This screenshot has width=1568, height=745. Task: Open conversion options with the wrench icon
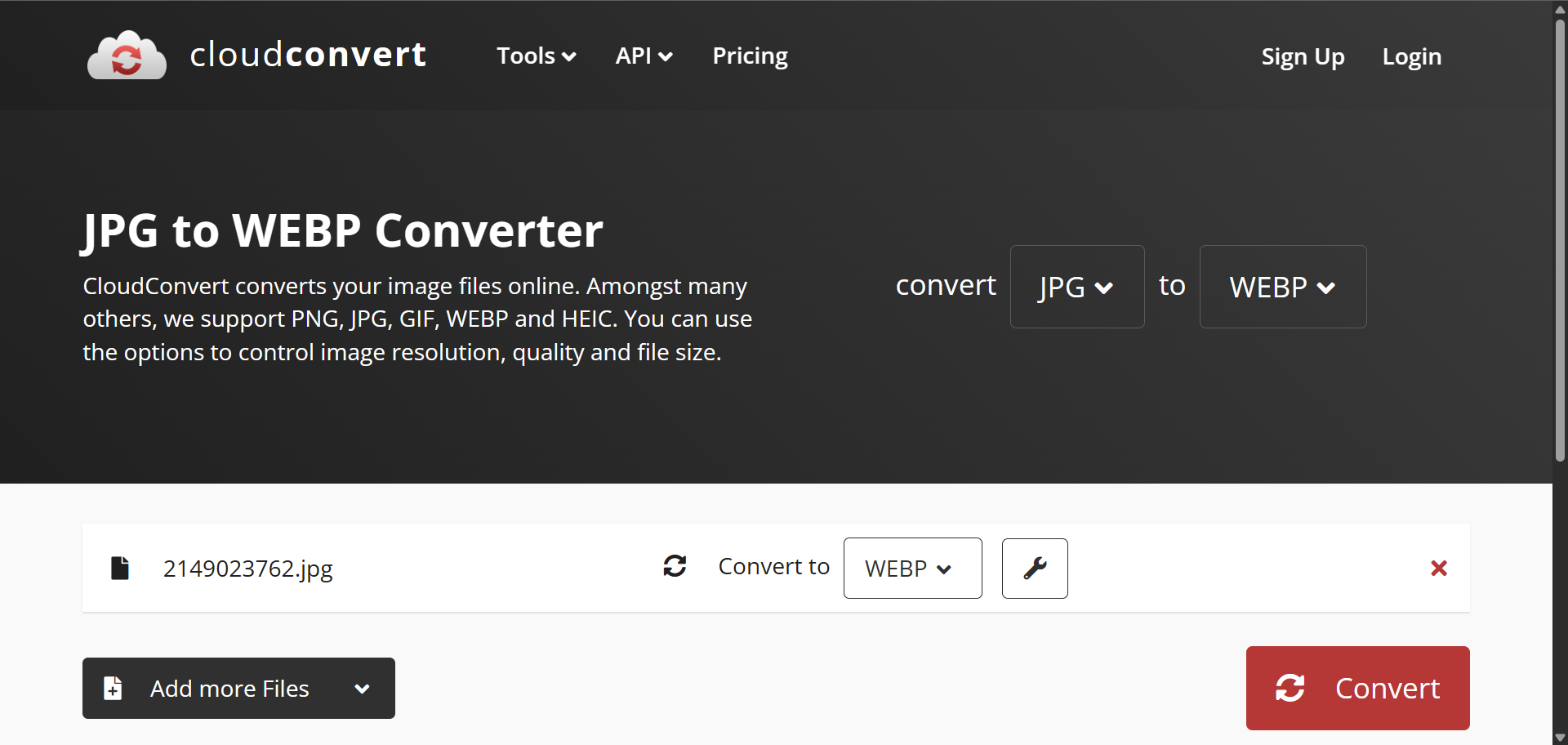(x=1035, y=568)
